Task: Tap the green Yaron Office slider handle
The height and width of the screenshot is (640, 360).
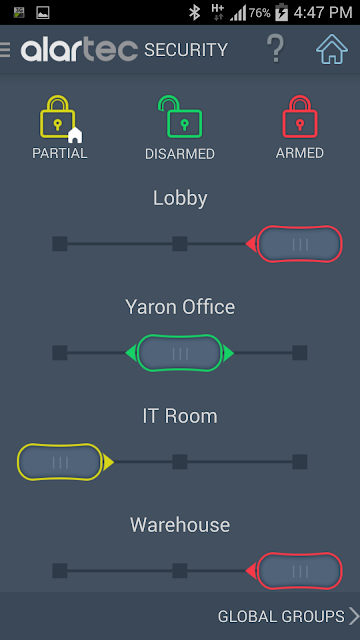Action: [180, 353]
